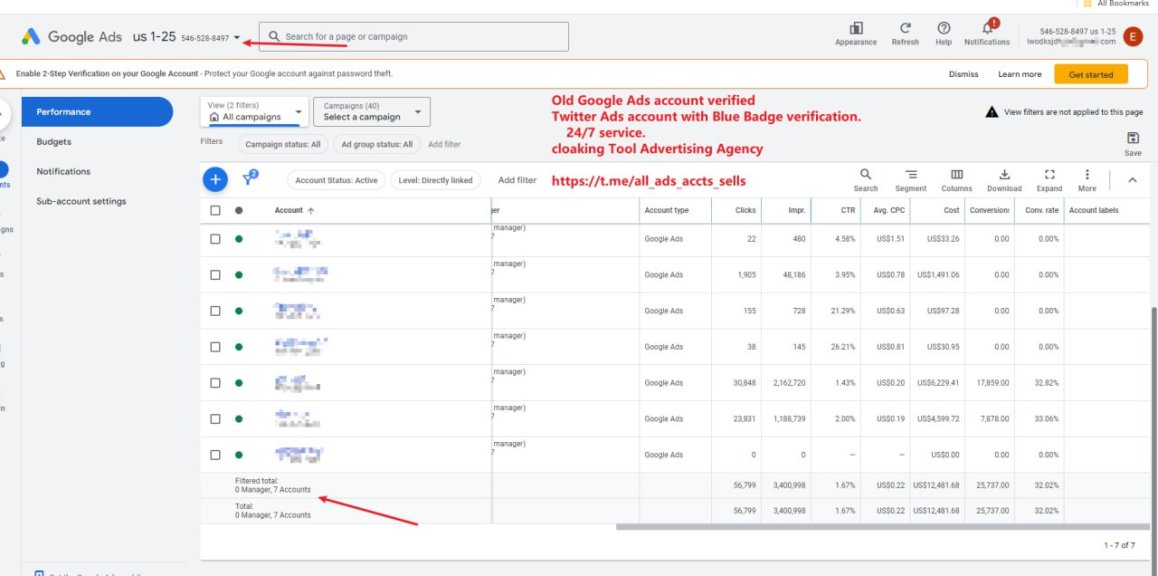
Task: Click the cost value US$6,229.41
Action: [938, 383]
